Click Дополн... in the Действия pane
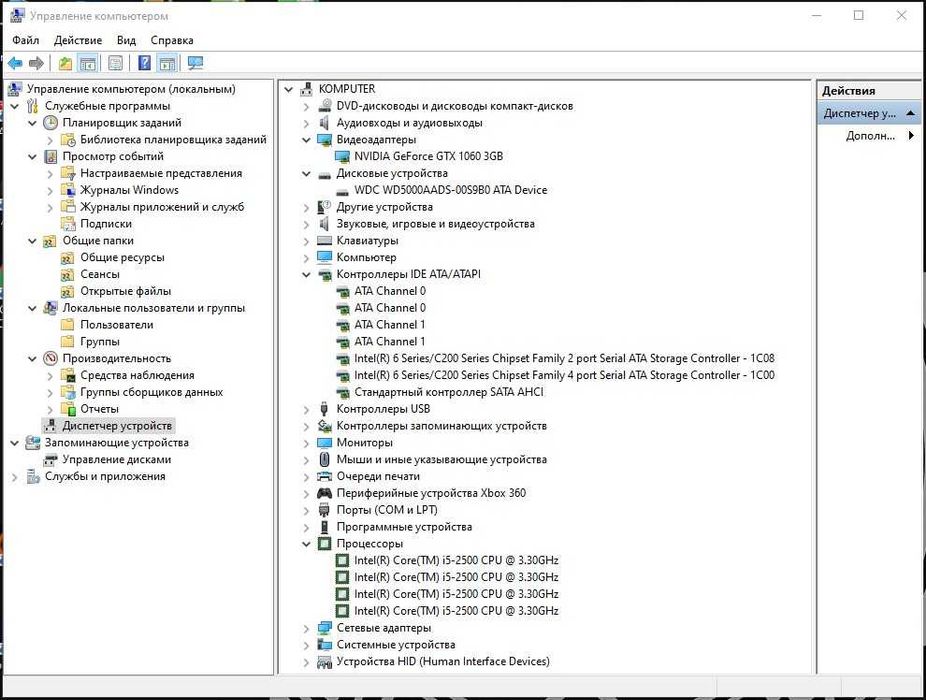926x700 pixels. 870,136
